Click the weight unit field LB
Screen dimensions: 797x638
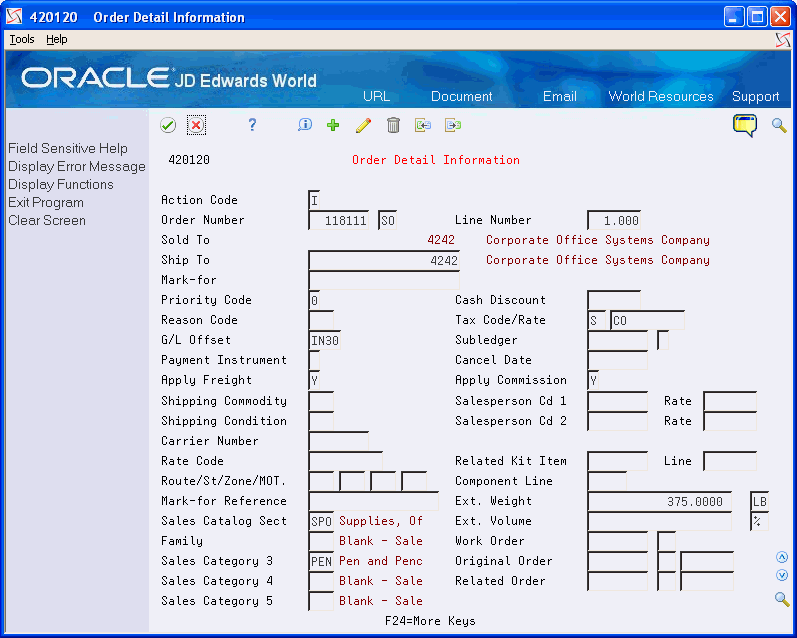coord(759,501)
